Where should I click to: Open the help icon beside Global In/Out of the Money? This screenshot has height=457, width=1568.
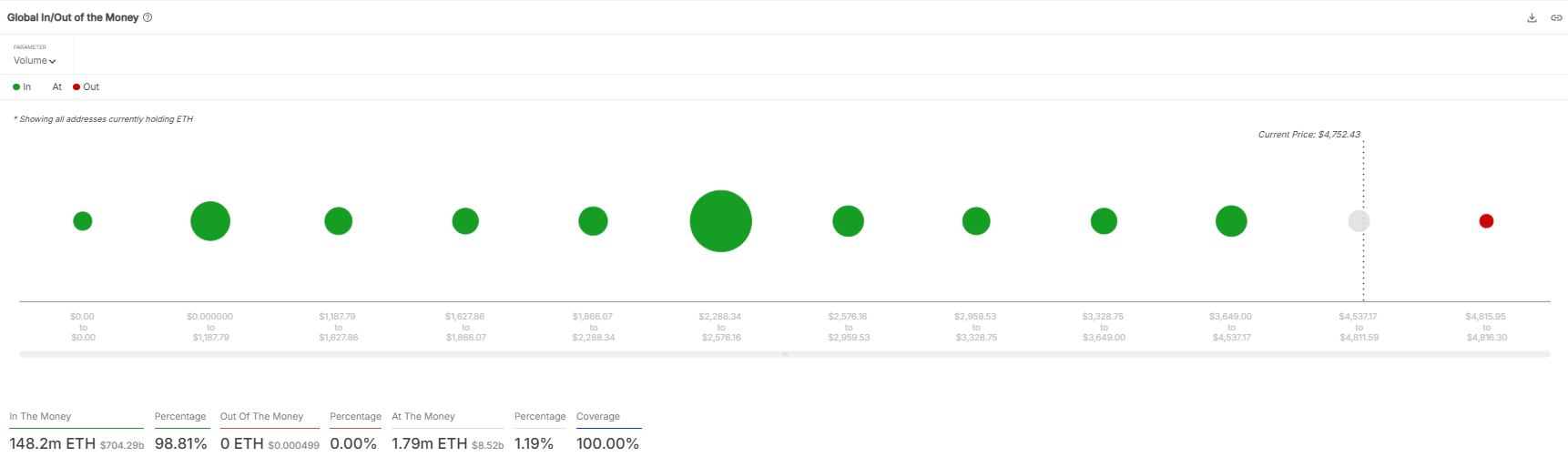(148, 17)
